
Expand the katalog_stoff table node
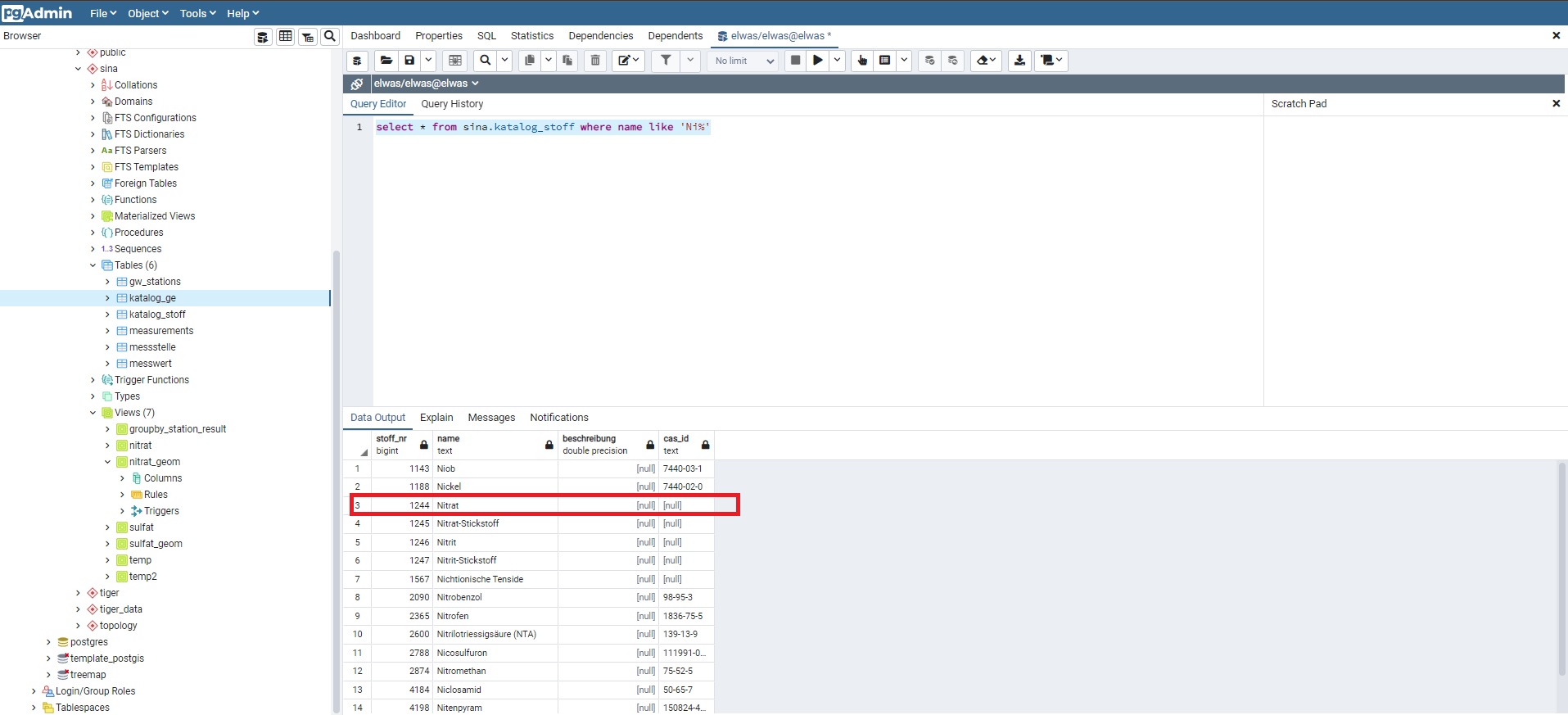[x=107, y=315]
